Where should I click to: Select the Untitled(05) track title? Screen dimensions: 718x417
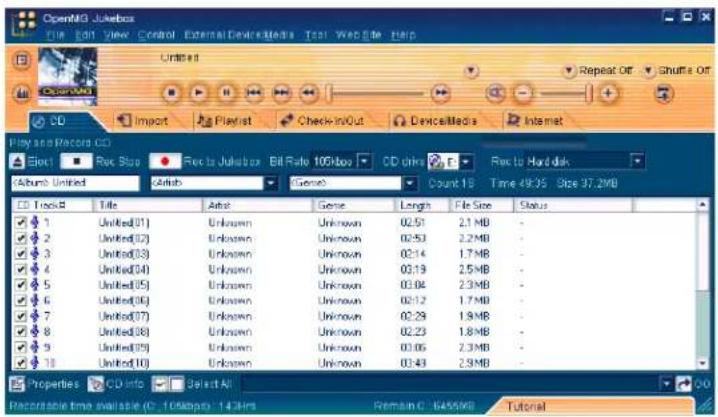coord(124,285)
